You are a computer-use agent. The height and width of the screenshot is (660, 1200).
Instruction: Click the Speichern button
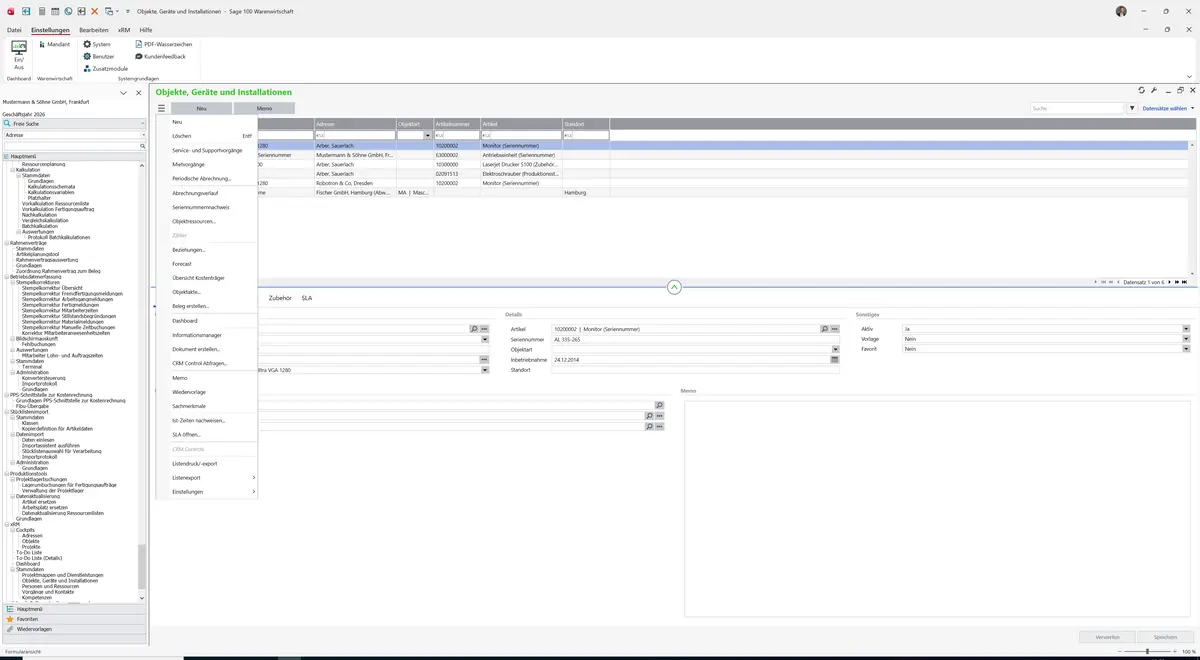pyautogui.click(x=1165, y=637)
